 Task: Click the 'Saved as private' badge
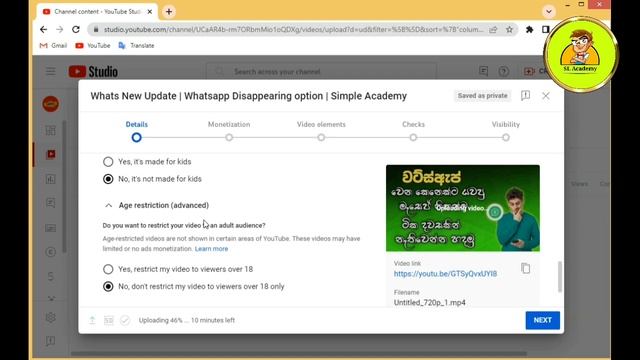(482, 96)
